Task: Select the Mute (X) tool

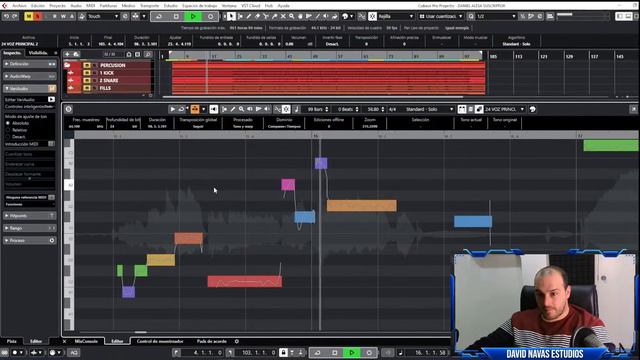Action: pyautogui.click(x=283, y=16)
